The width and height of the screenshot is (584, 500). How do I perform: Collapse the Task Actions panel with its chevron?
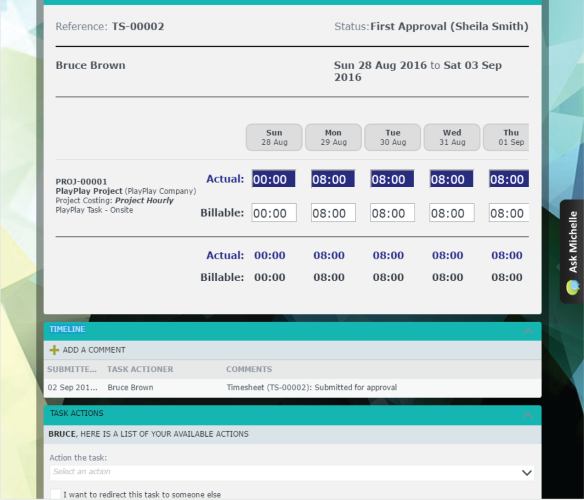[528, 415]
